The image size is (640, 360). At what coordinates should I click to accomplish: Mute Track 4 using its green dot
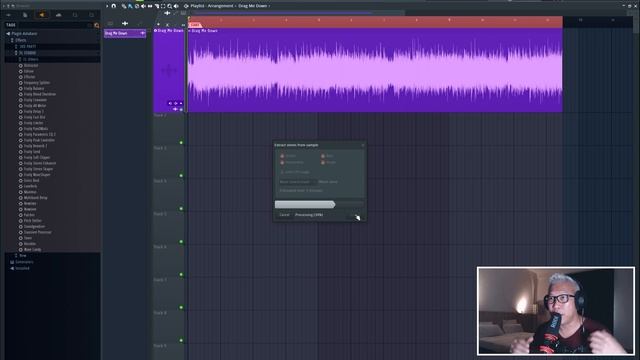[x=181, y=209]
